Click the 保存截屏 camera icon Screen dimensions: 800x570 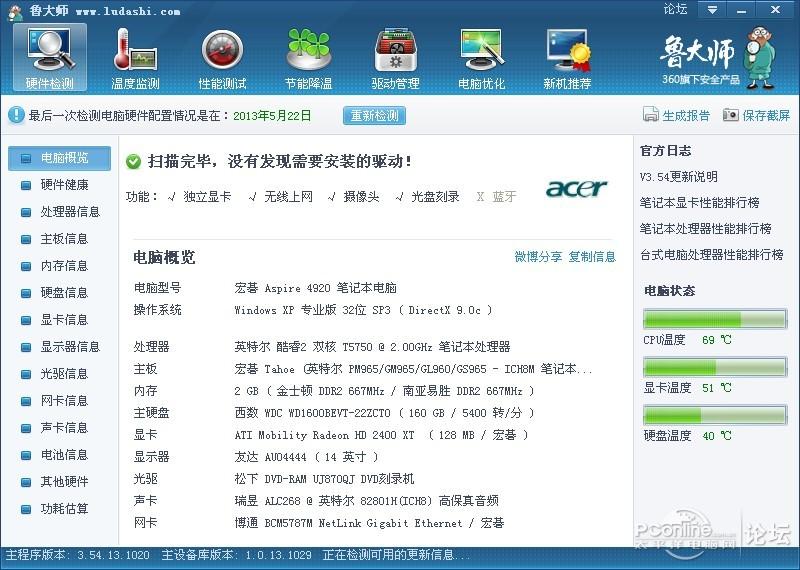pyautogui.click(x=730, y=115)
